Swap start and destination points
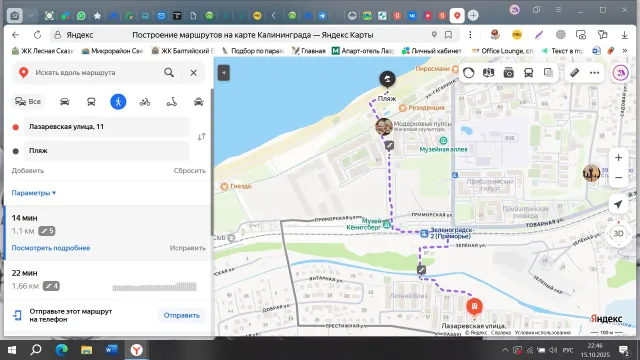The width and height of the screenshot is (640, 360). tap(202, 137)
